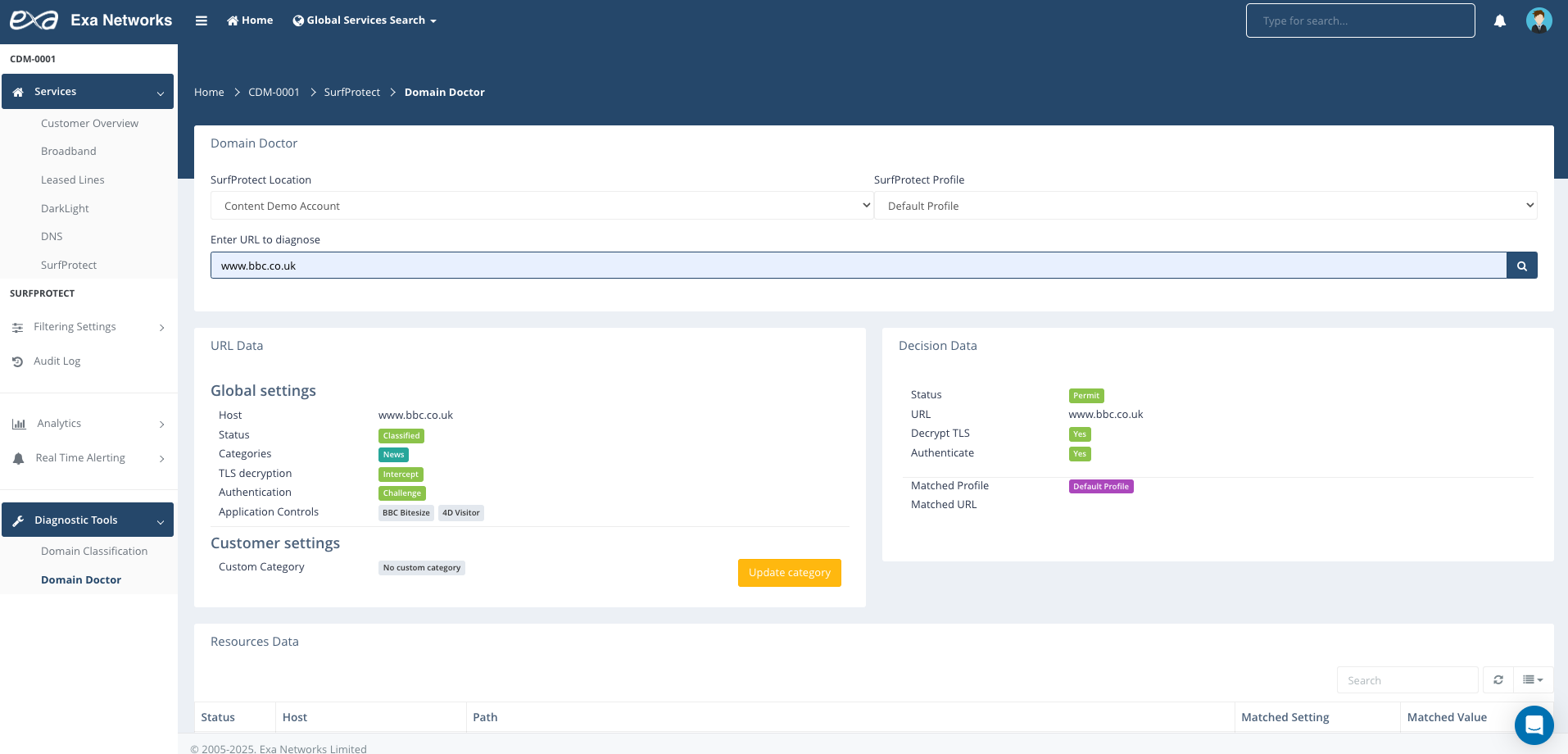The height and width of the screenshot is (754, 1568).
Task: Click the hamburger menu icon
Action: 201,20
